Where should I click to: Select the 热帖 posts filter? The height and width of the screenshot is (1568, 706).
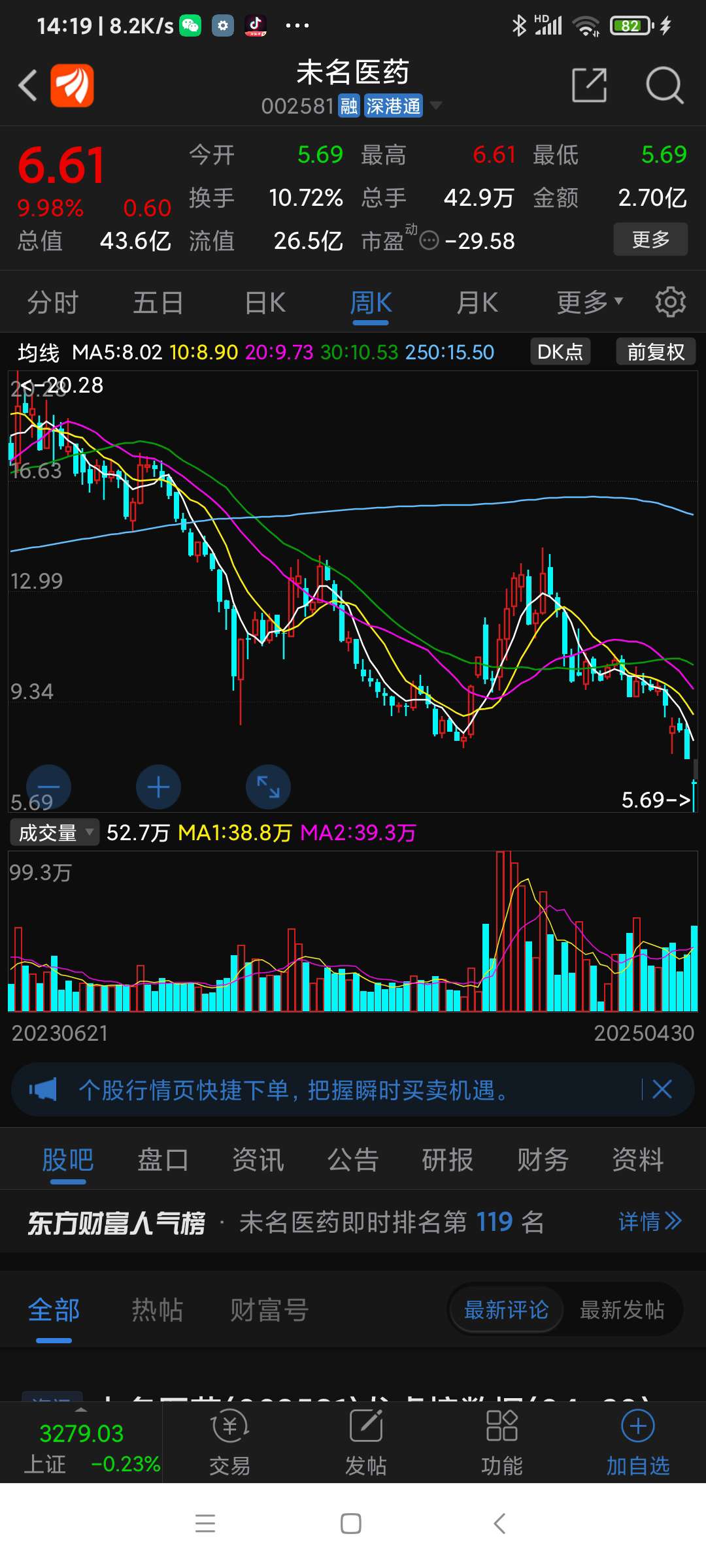coord(158,1310)
